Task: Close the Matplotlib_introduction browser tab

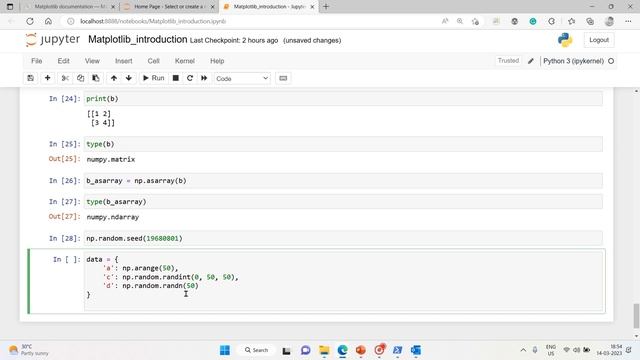Action: pyautogui.click(x=312, y=7)
